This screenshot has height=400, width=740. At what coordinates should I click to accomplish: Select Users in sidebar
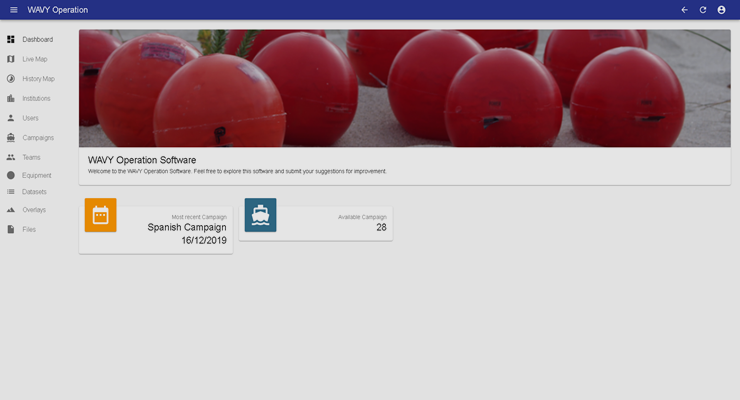[31, 118]
